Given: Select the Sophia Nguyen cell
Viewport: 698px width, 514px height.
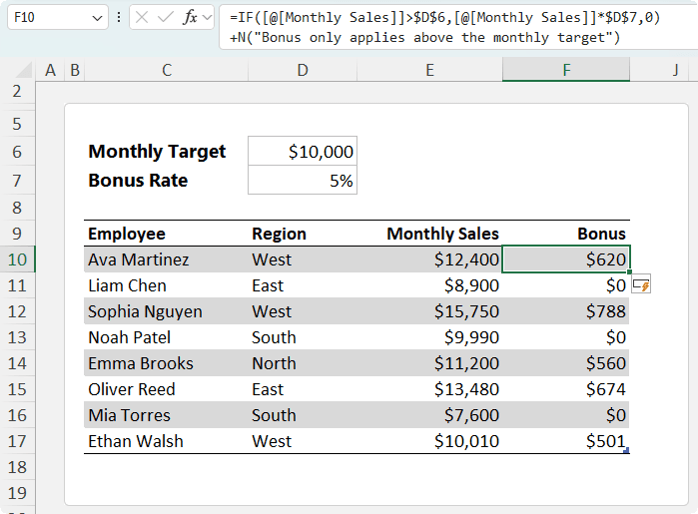Looking at the screenshot, I should point(166,311).
